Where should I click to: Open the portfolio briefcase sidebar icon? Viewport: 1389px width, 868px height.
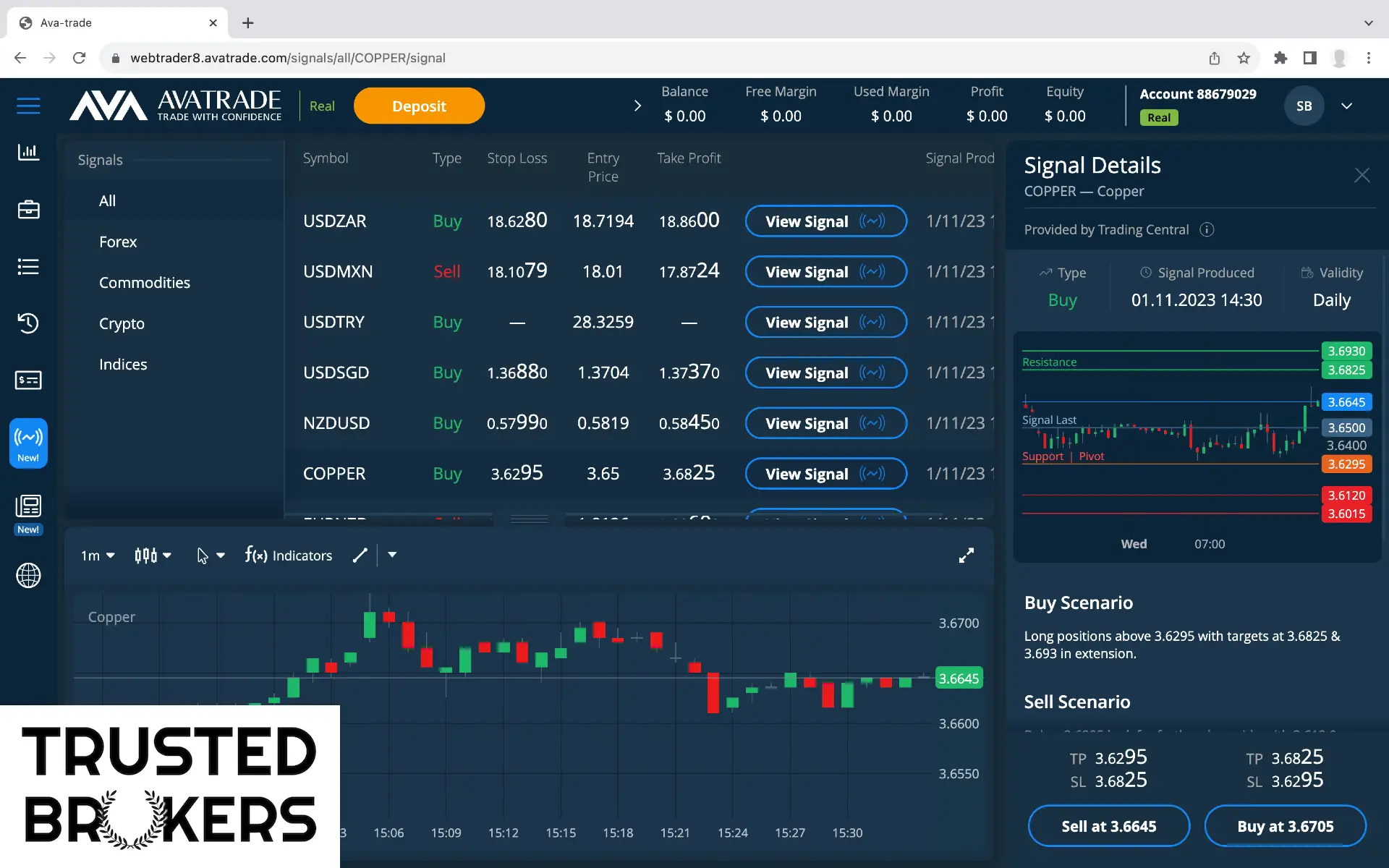click(28, 209)
